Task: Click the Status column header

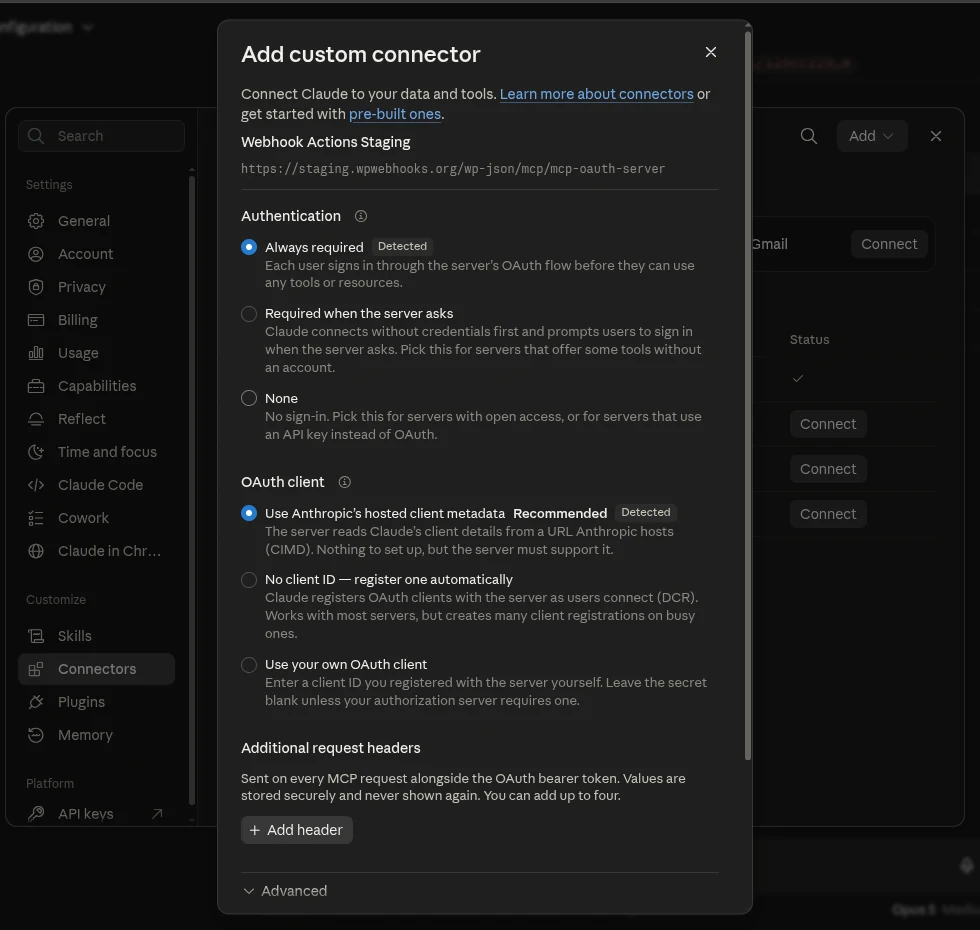Action: [x=809, y=340]
